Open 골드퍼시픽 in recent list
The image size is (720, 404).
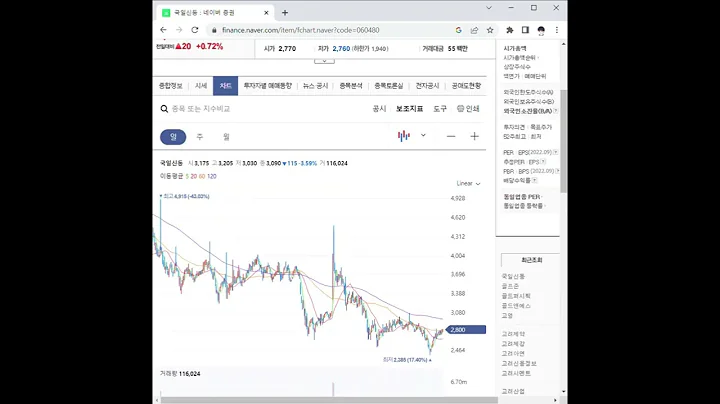[x=516, y=296]
